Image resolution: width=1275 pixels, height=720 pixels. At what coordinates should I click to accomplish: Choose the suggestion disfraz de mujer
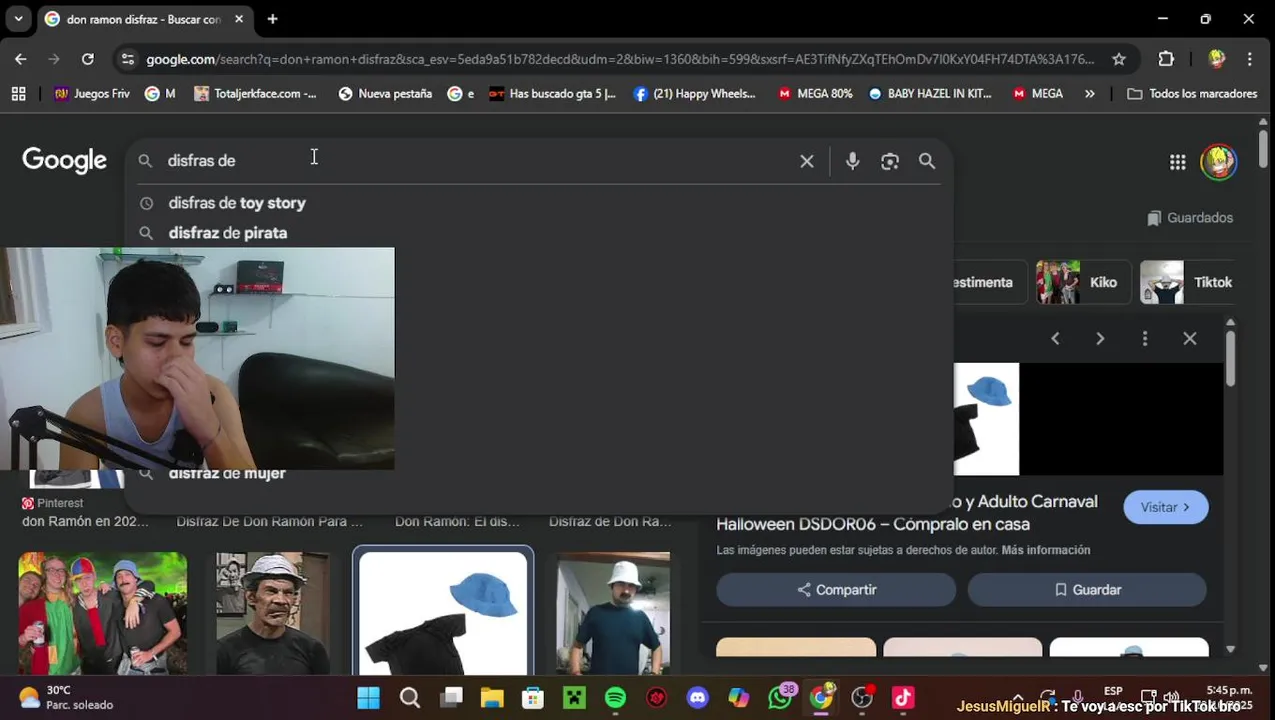pos(227,474)
